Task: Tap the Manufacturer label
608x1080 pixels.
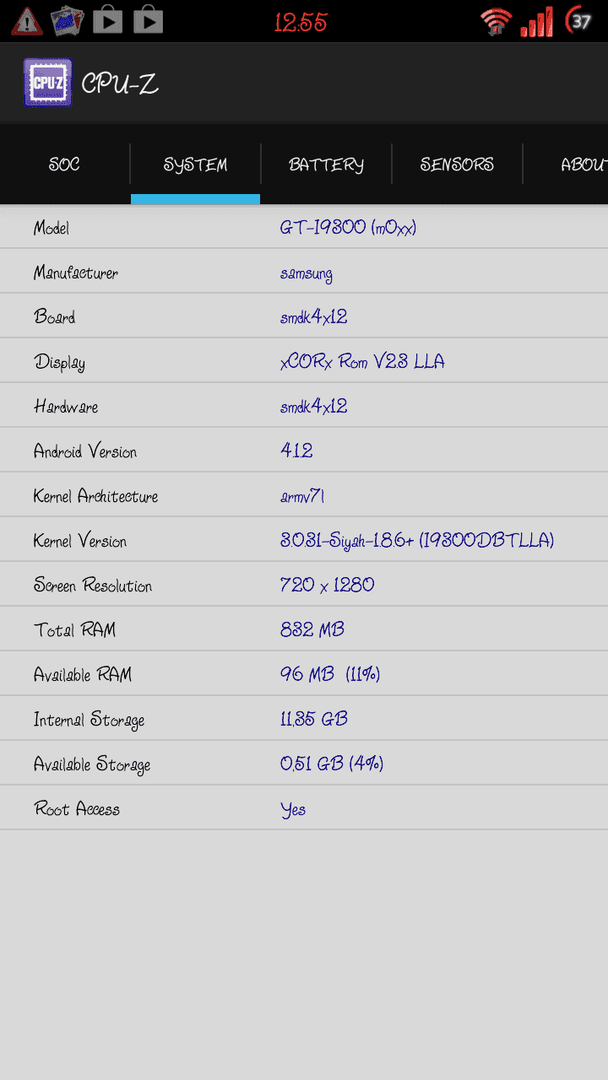Action: click(x=76, y=273)
